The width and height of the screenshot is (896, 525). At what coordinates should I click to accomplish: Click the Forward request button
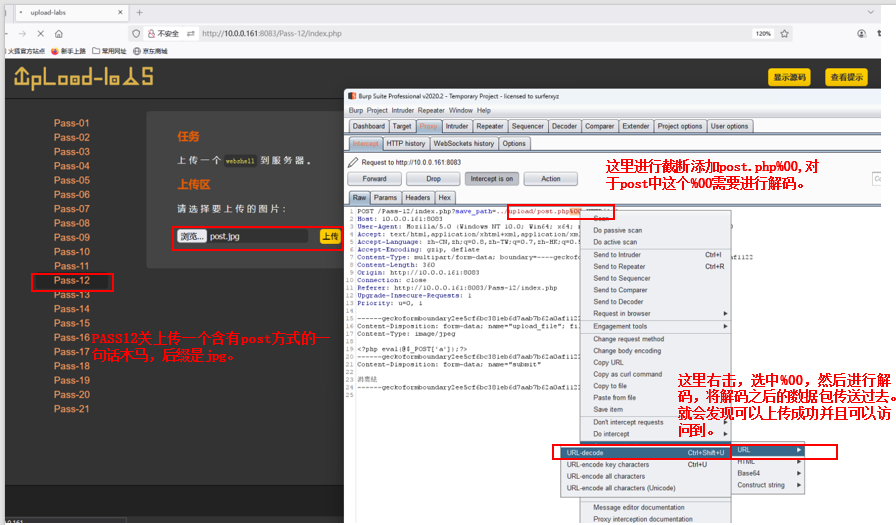[x=374, y=179]
